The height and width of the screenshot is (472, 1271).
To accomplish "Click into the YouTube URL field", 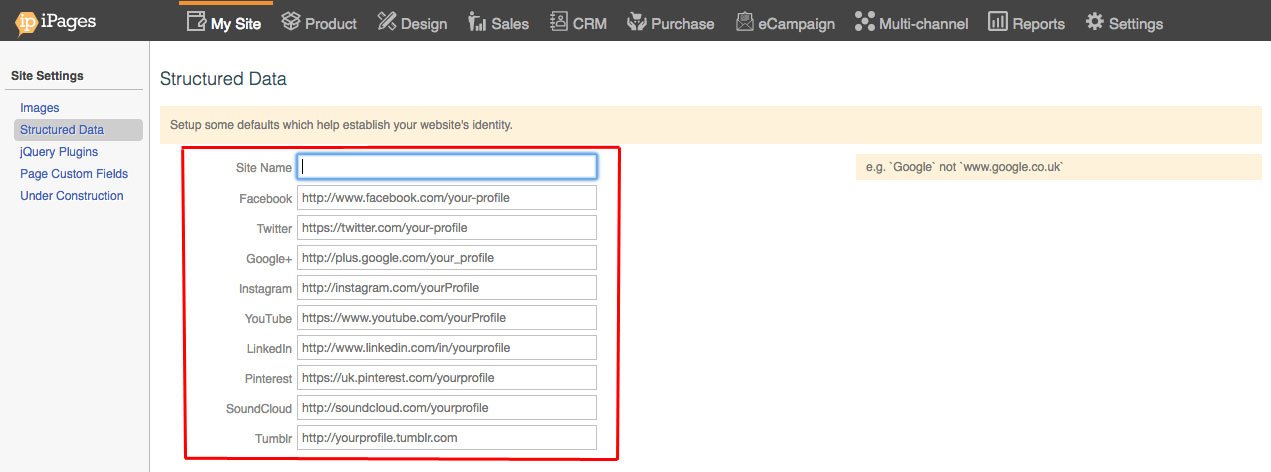I will pyautogui.click(x=447, y=318).
